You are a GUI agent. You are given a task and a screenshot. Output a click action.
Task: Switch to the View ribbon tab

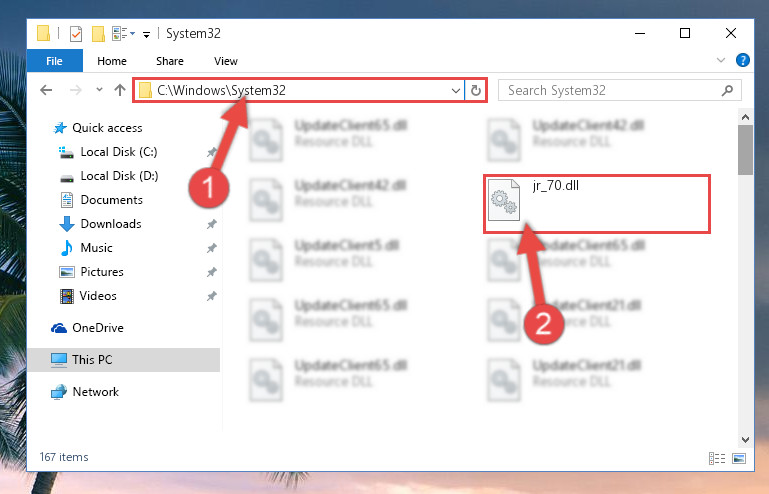tap(226, 61)
